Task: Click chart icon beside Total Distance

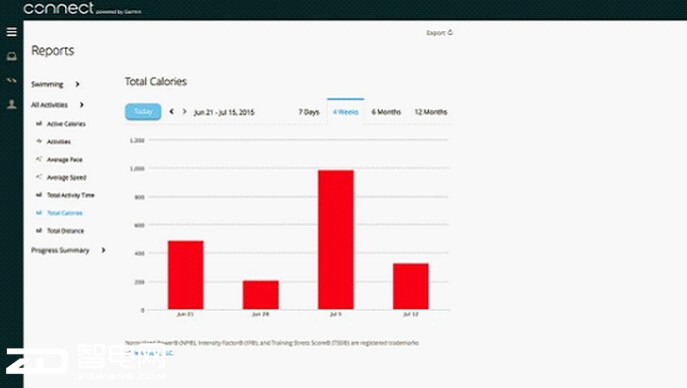Action: [x=39, y=230]
